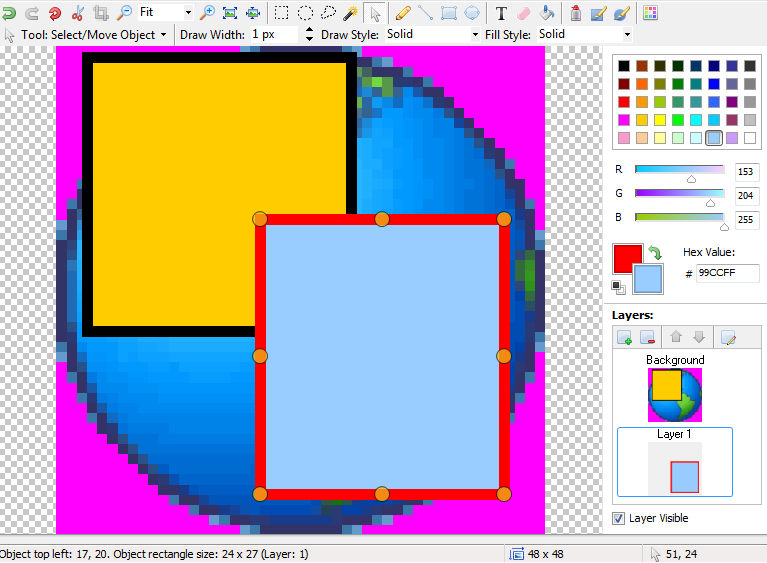Click the R value field showing 153

746,172
